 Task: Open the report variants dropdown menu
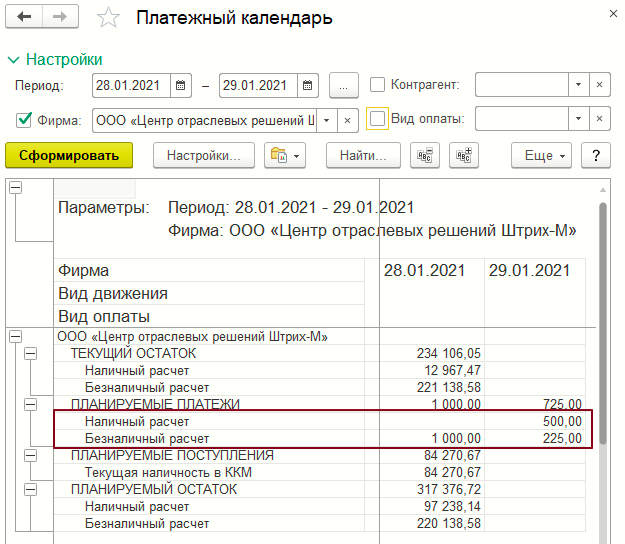285,156
